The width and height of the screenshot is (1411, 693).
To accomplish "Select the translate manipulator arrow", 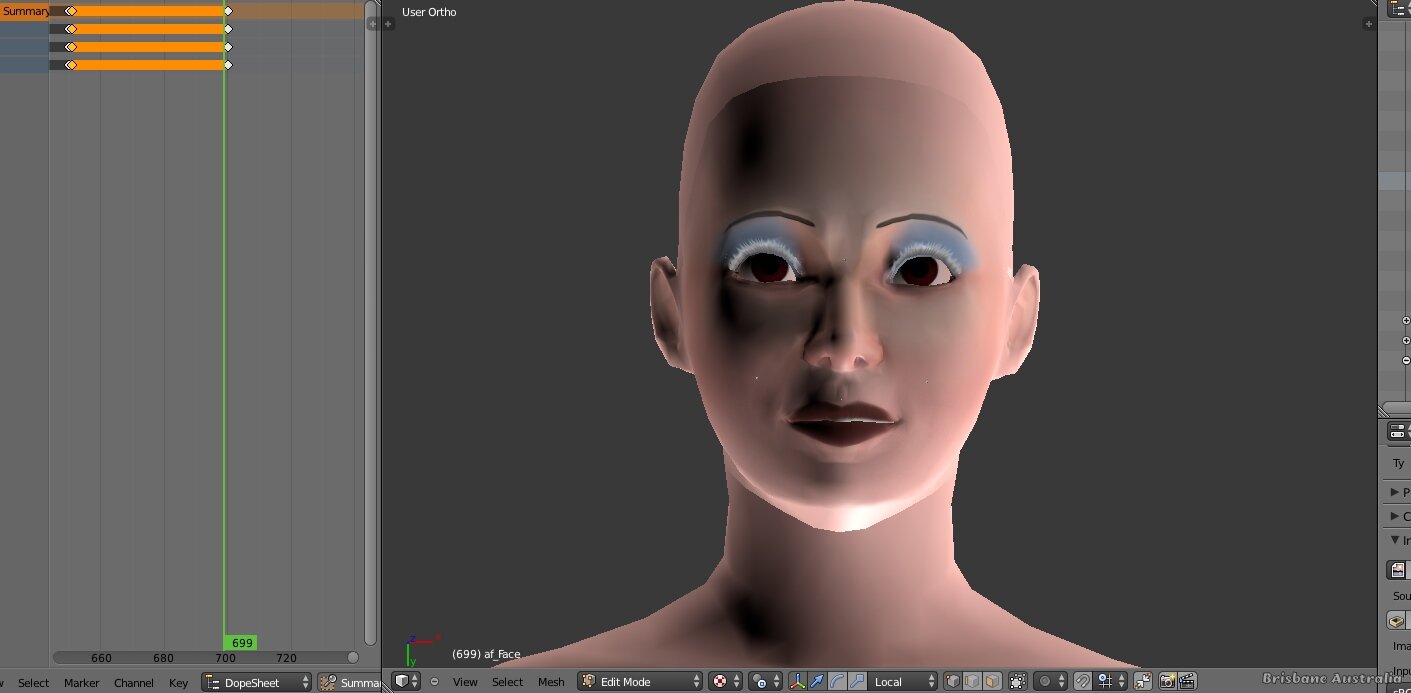I will pos(817,681).
